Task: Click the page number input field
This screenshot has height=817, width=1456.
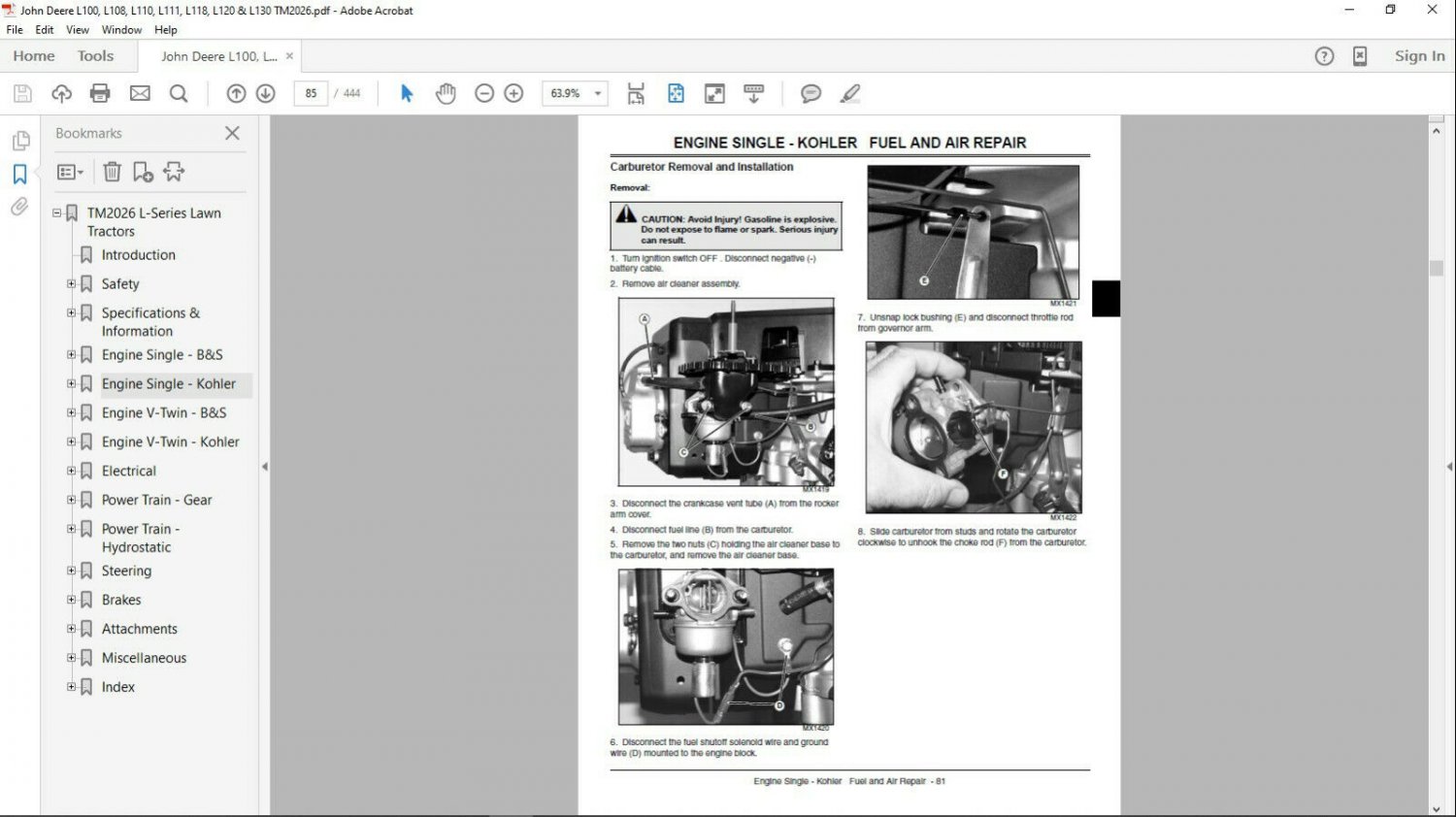Action: point(311,93)
